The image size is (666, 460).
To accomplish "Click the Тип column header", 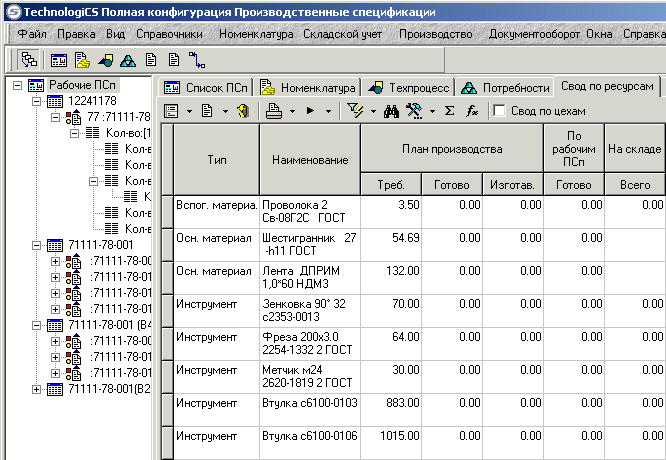I will point(217,160).
